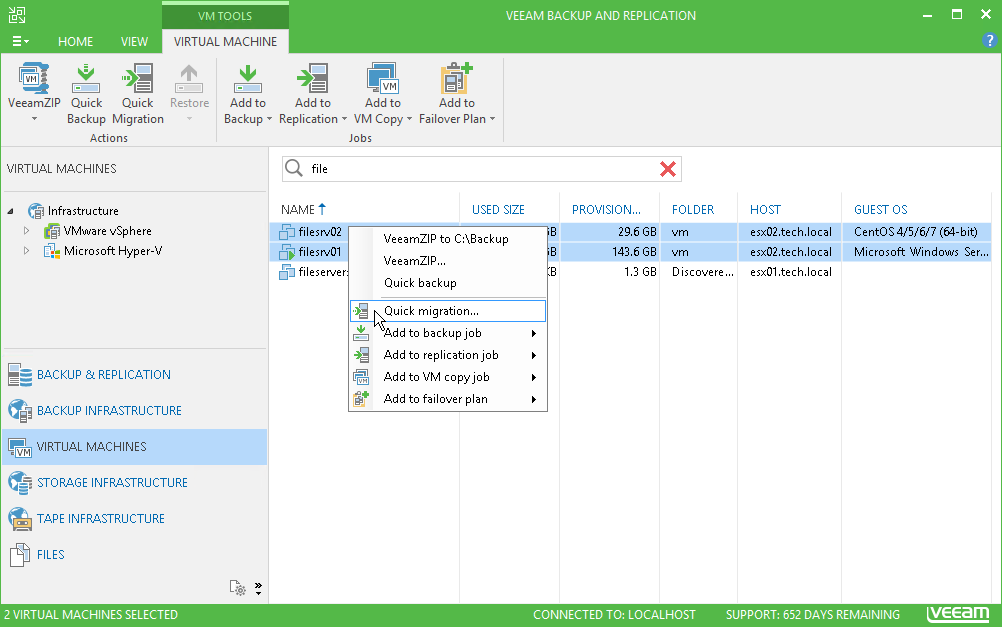Click the Microsoft Hyper-V tree icon
Image resolution: width=1002 pixels, height=627 pixels.
click(52, 251)
